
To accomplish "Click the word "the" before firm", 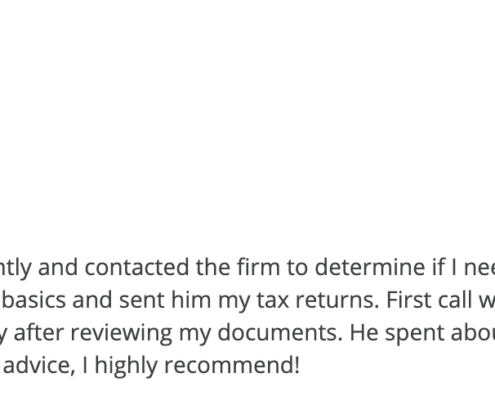I will 213,267.
